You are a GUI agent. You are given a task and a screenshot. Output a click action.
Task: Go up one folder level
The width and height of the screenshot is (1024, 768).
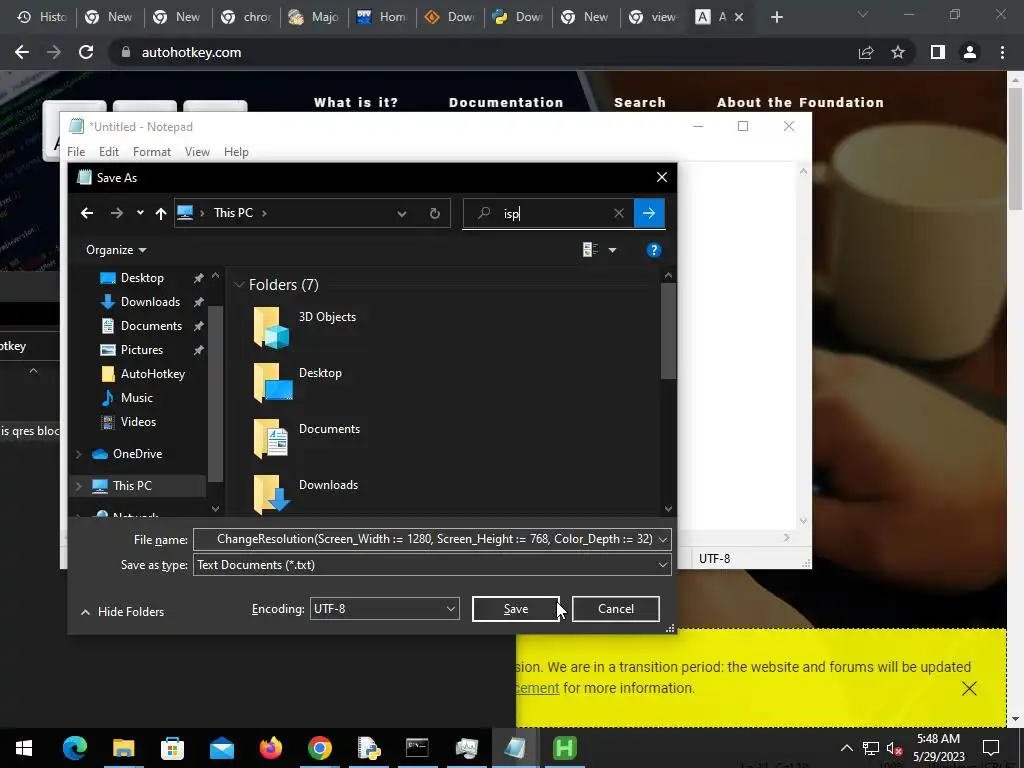161,213
